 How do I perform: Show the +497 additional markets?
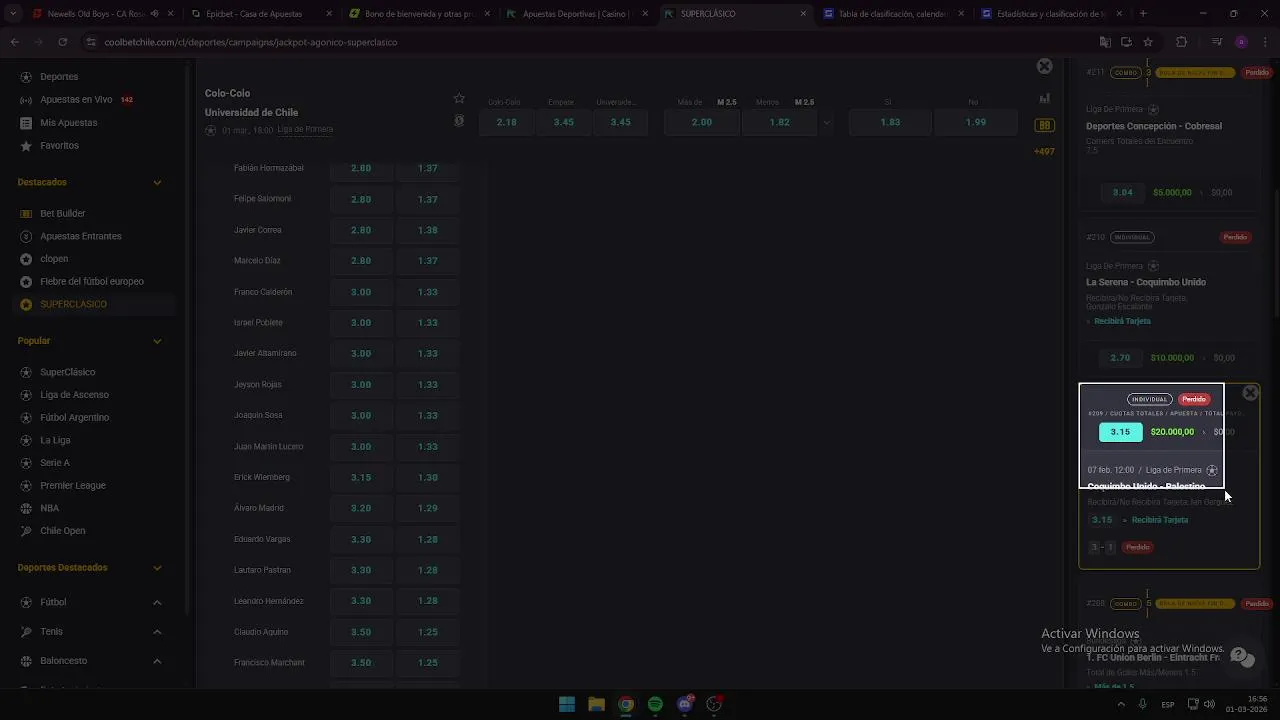[1044, 152]
